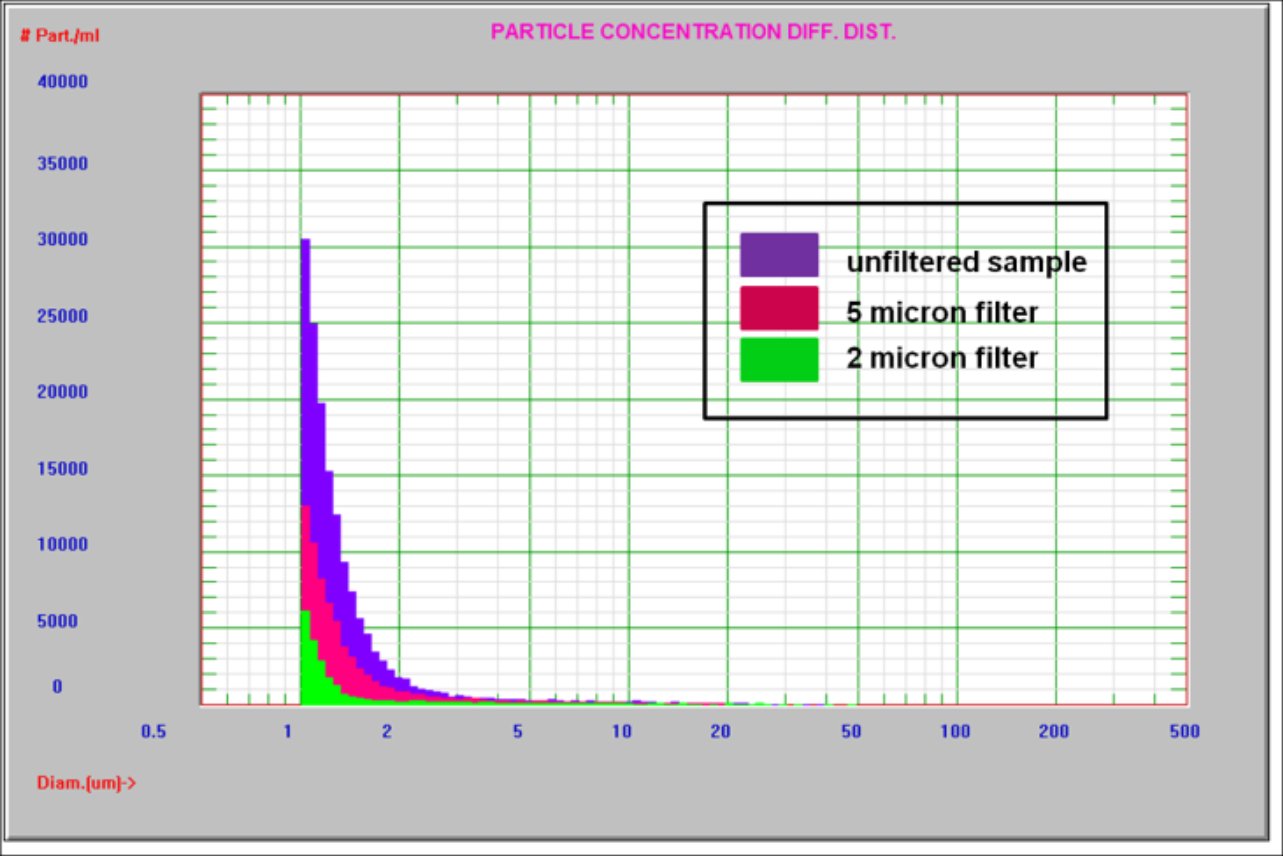
Task: Click the 500 x-axis tick label
Action: [x=1184, y=732]
